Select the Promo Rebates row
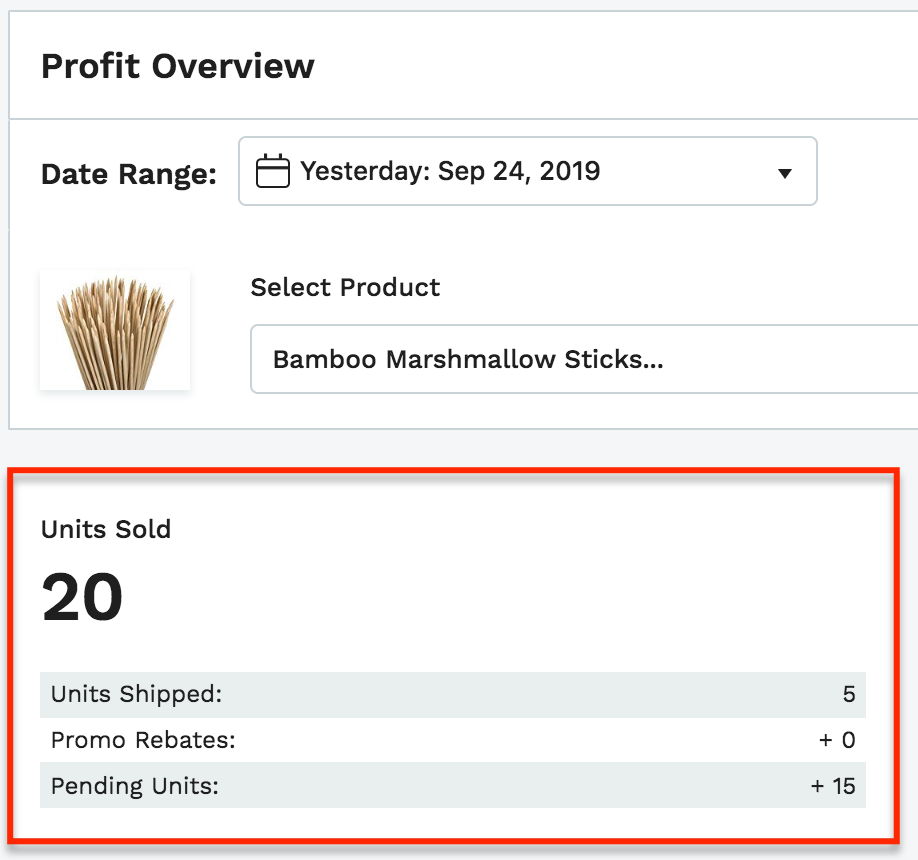The image size is (918, 860). [453, 740]
